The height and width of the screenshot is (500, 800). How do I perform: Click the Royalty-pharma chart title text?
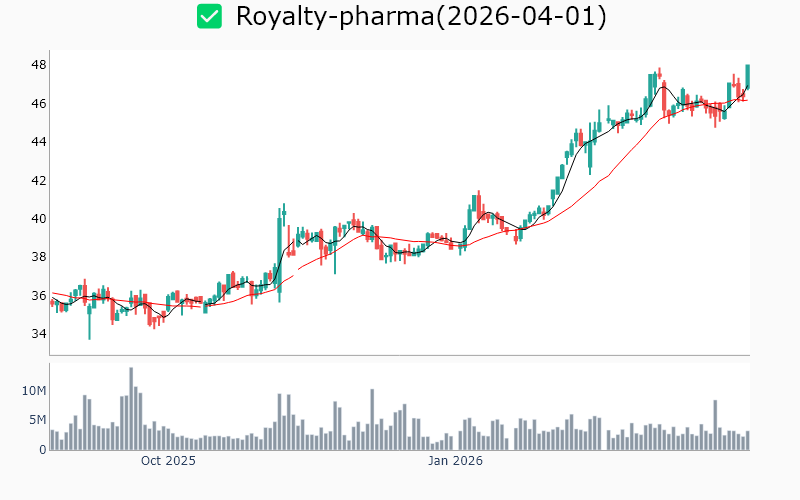tap(420, 16)
